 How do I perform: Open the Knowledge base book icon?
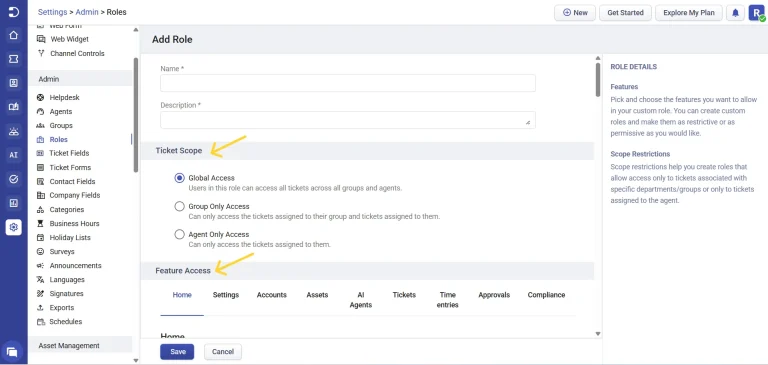[x=14, y=107]
